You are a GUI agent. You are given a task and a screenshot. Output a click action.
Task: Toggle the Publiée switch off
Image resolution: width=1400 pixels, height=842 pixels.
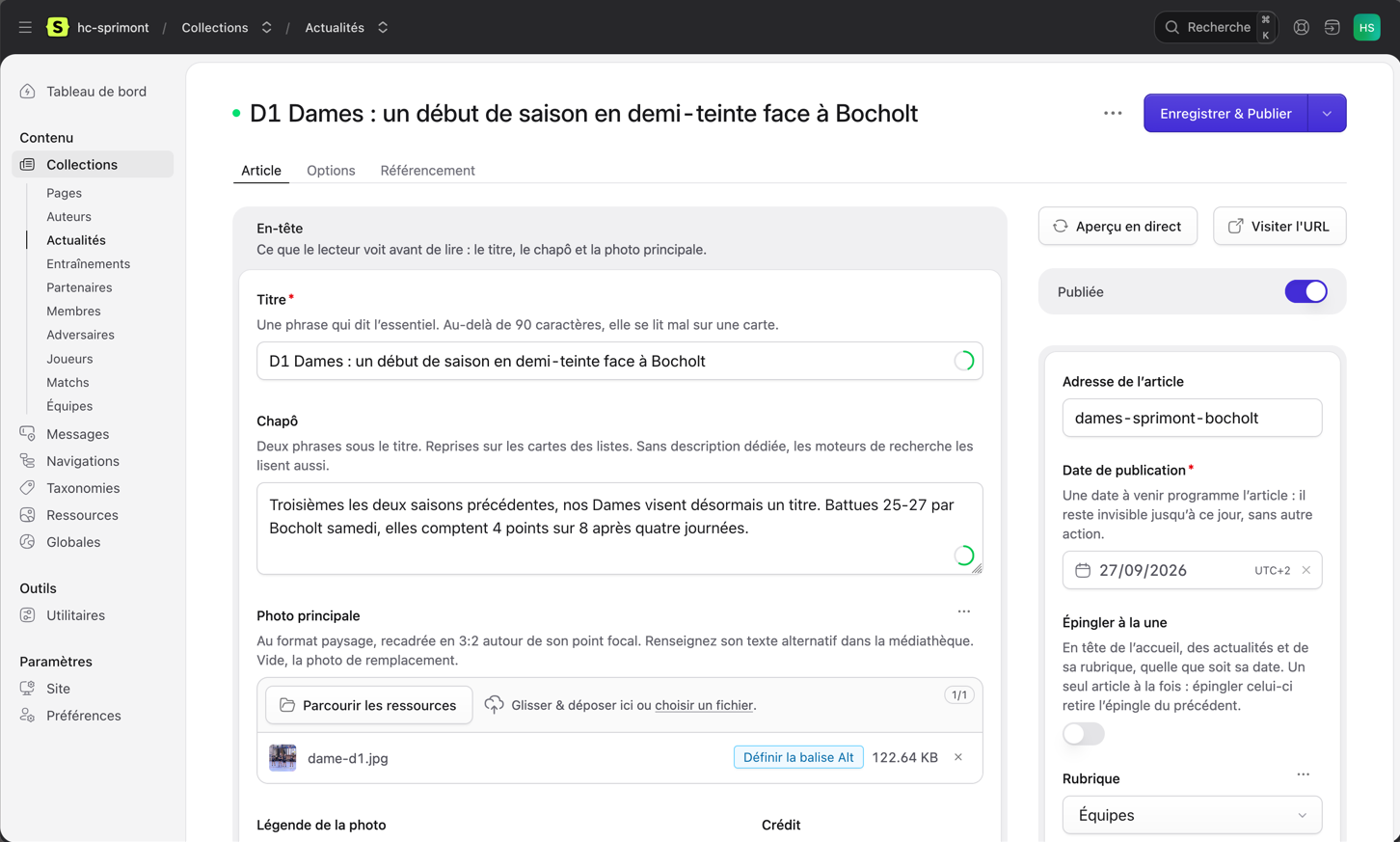[x=1306, y=291]
